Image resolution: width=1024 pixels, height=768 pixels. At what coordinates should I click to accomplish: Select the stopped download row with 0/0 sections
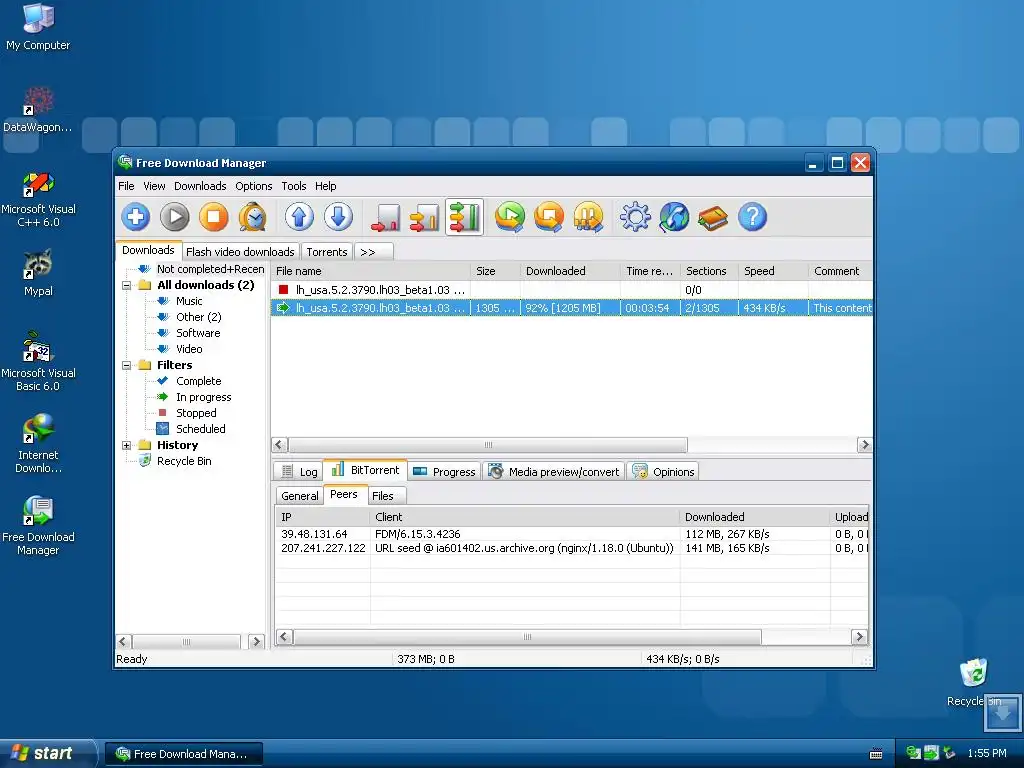pos(571,290)
